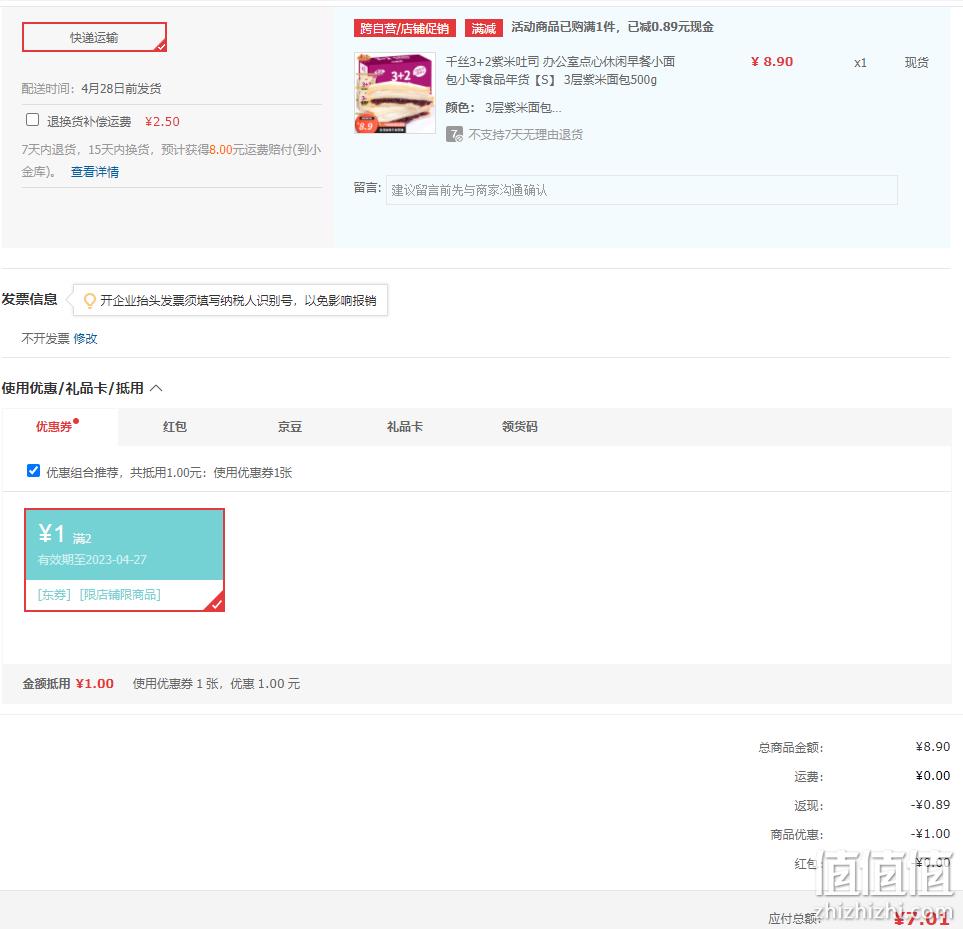The height and width of the screenshot is (929, 963).
Task: Click the 现货 stock status text
Action: 916,63
